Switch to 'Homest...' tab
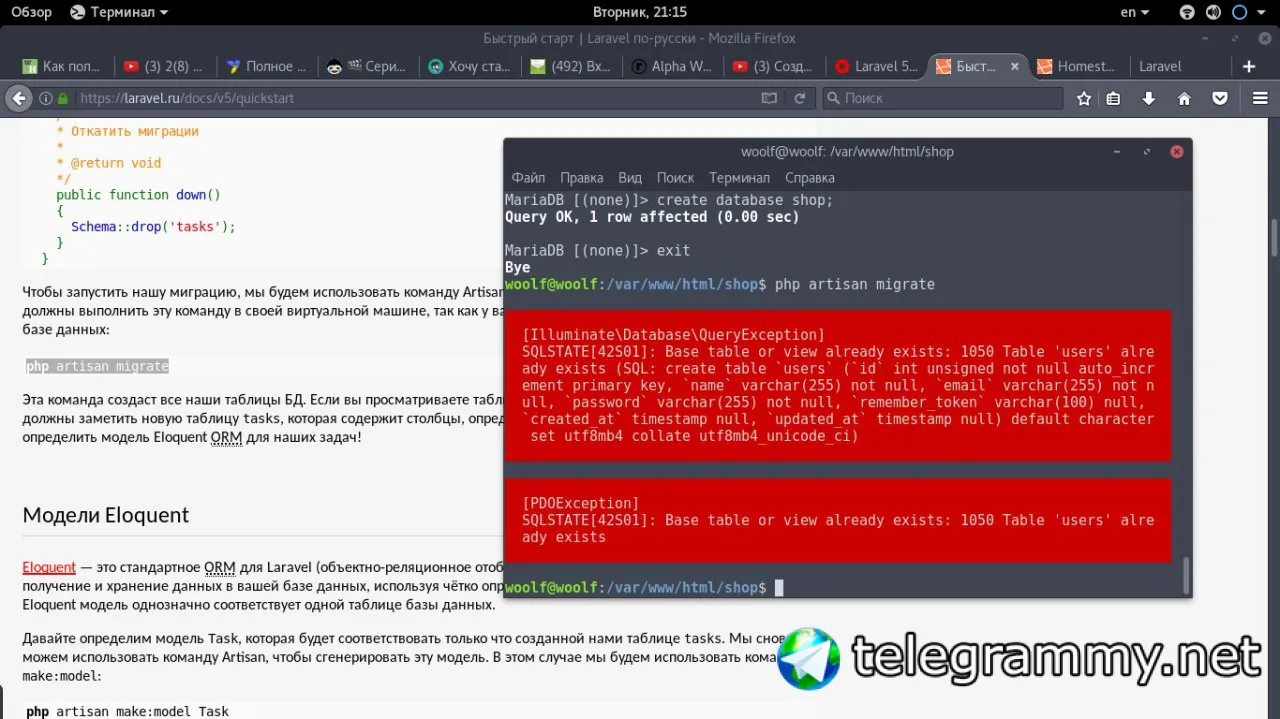The height and width of the screenshot is (719, 1280). [1078, 66]
